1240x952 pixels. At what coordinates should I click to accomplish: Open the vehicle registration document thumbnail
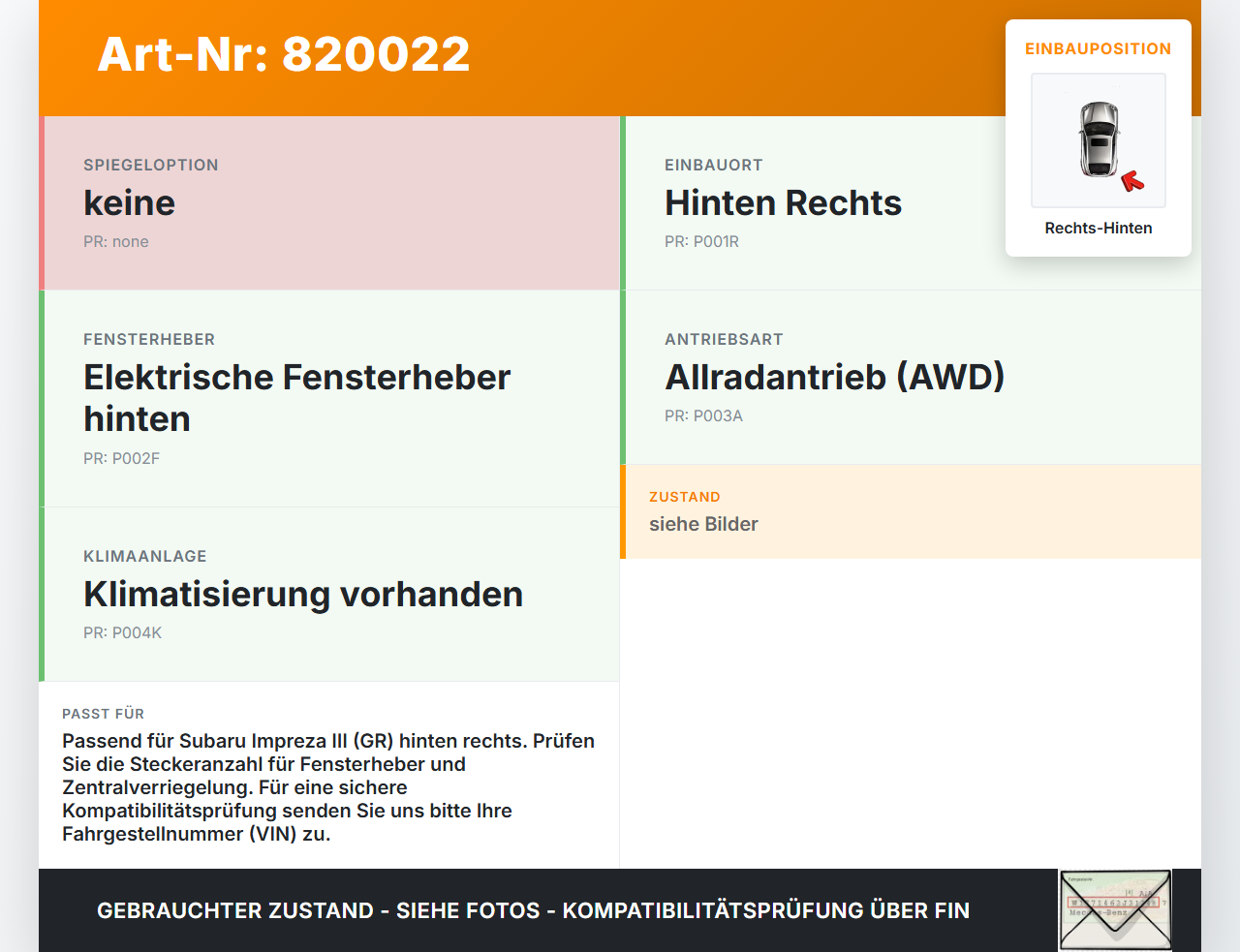point(1115,910)
